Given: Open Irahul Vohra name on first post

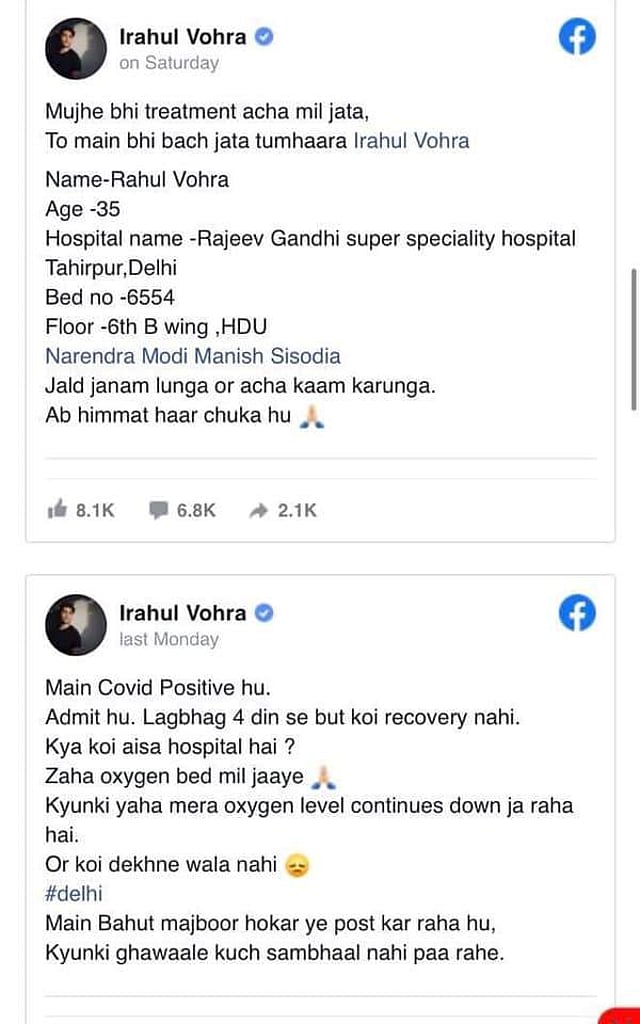Looking at the screenshot, I should coord(183,37).
